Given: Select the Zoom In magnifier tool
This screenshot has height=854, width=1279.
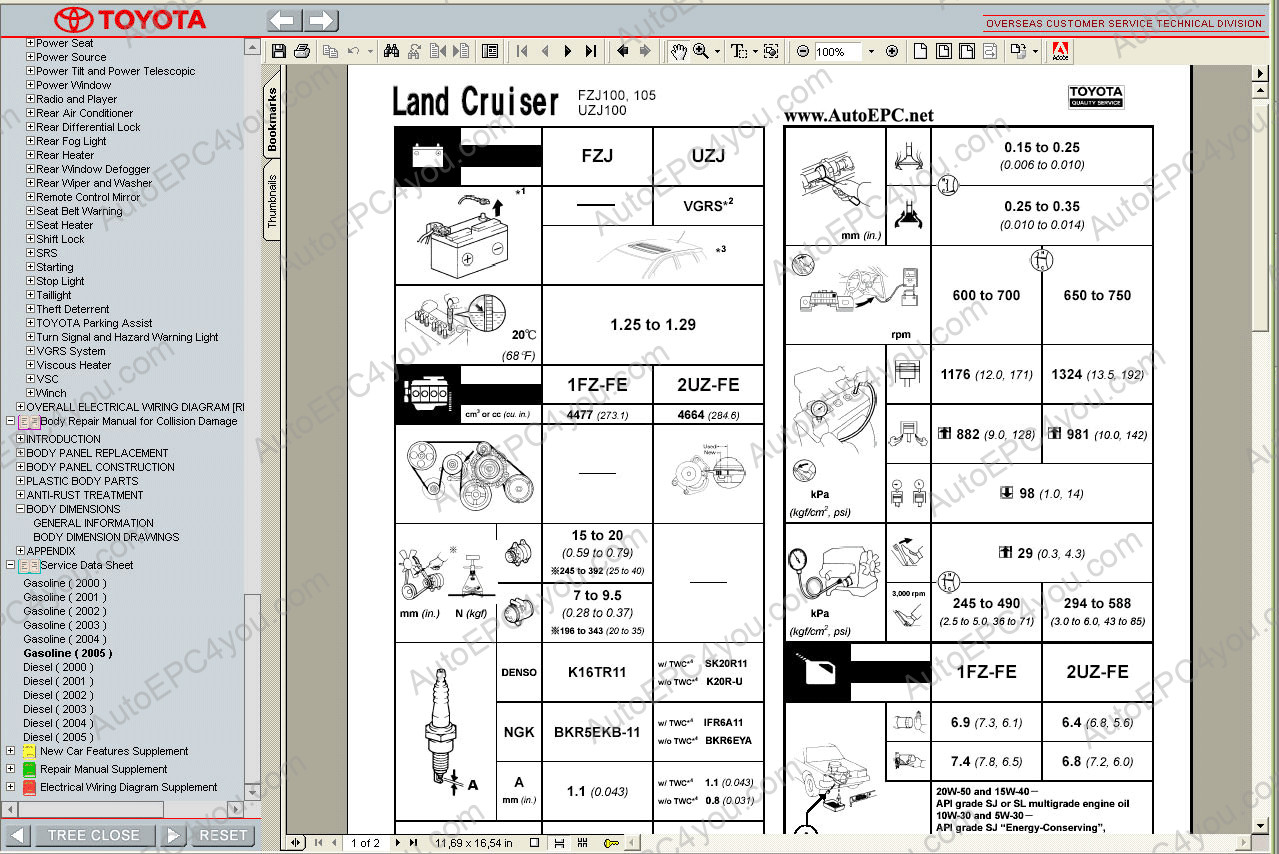Looking at the screenshot, I should click(x=701, y=51).
